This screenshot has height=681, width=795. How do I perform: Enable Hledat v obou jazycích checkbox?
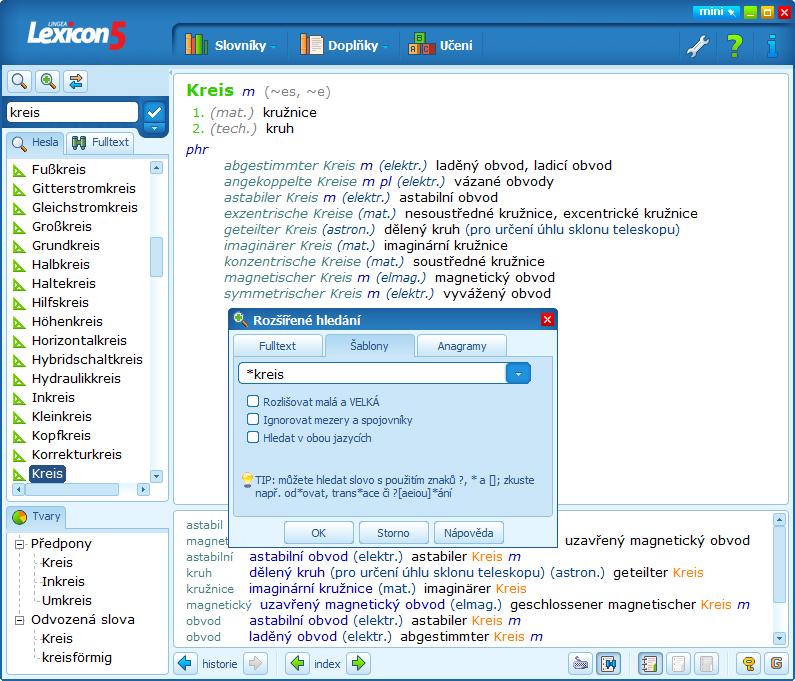pos(252,437)
